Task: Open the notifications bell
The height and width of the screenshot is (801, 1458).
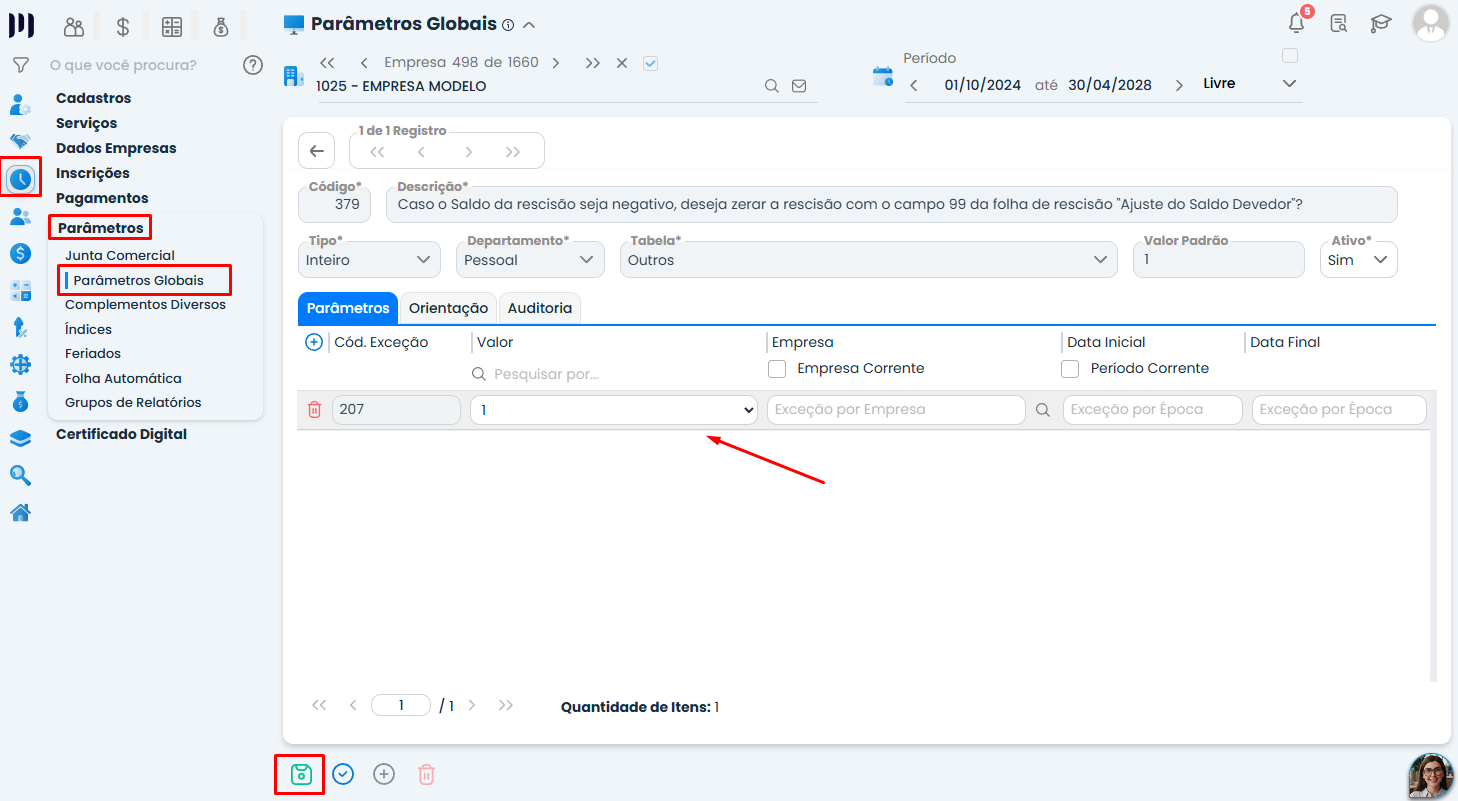Action: tap(1297, 23)
